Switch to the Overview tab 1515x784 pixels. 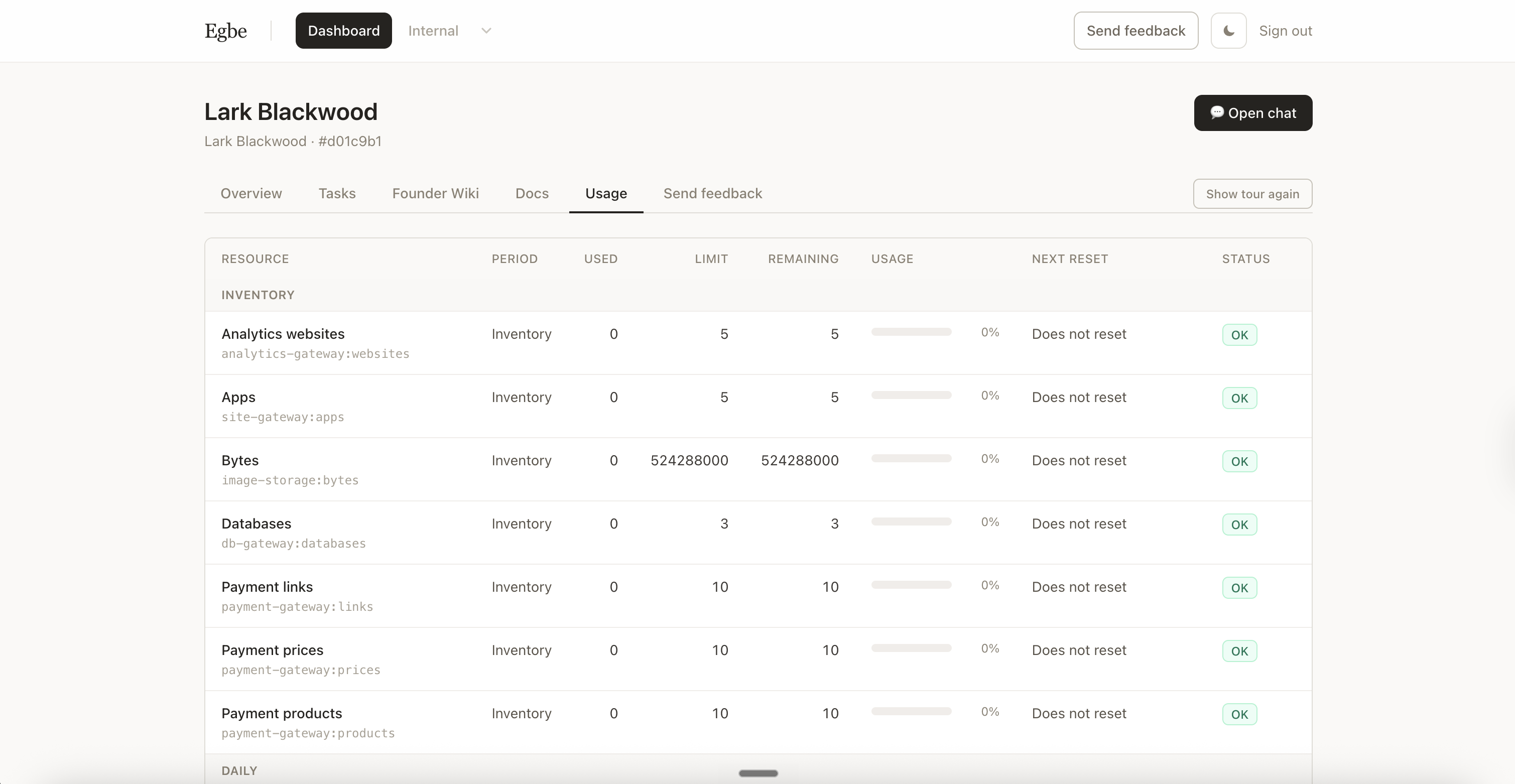(251, 194)
